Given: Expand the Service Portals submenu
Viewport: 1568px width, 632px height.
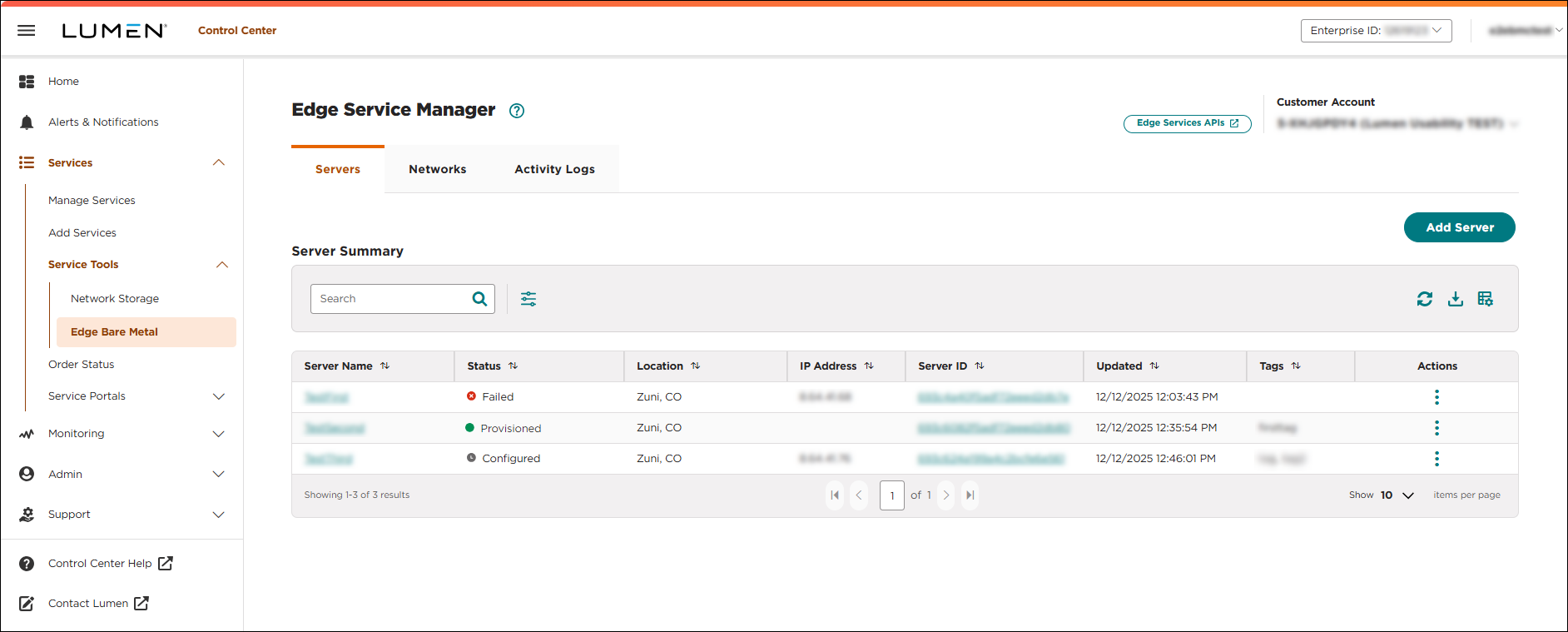Looking at the screenshot, I should [219, 396].
